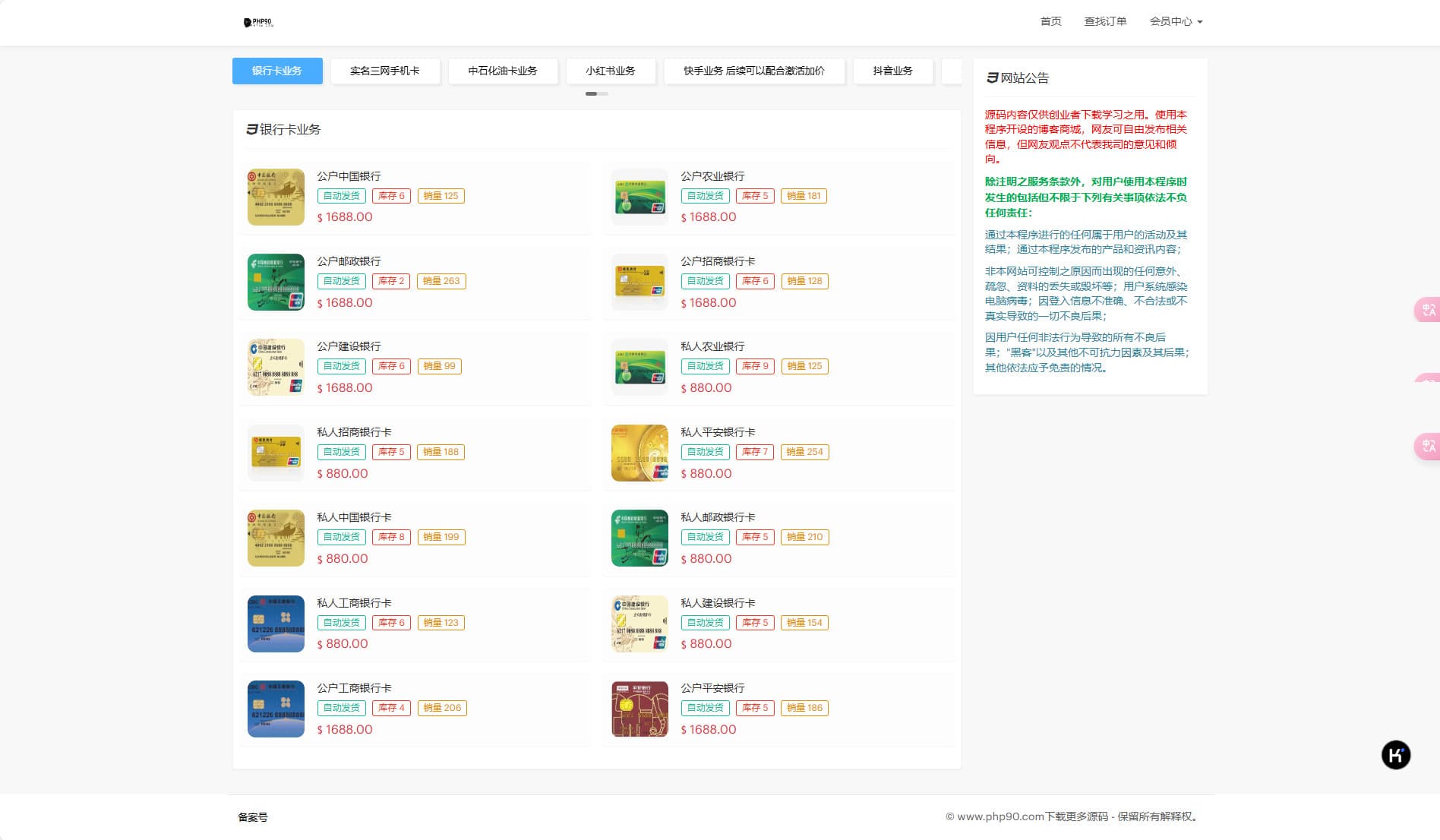The image size is (1440, 840).
Task: Open the 公户中国银行 card thumbnail
Action: pos(276,197)
